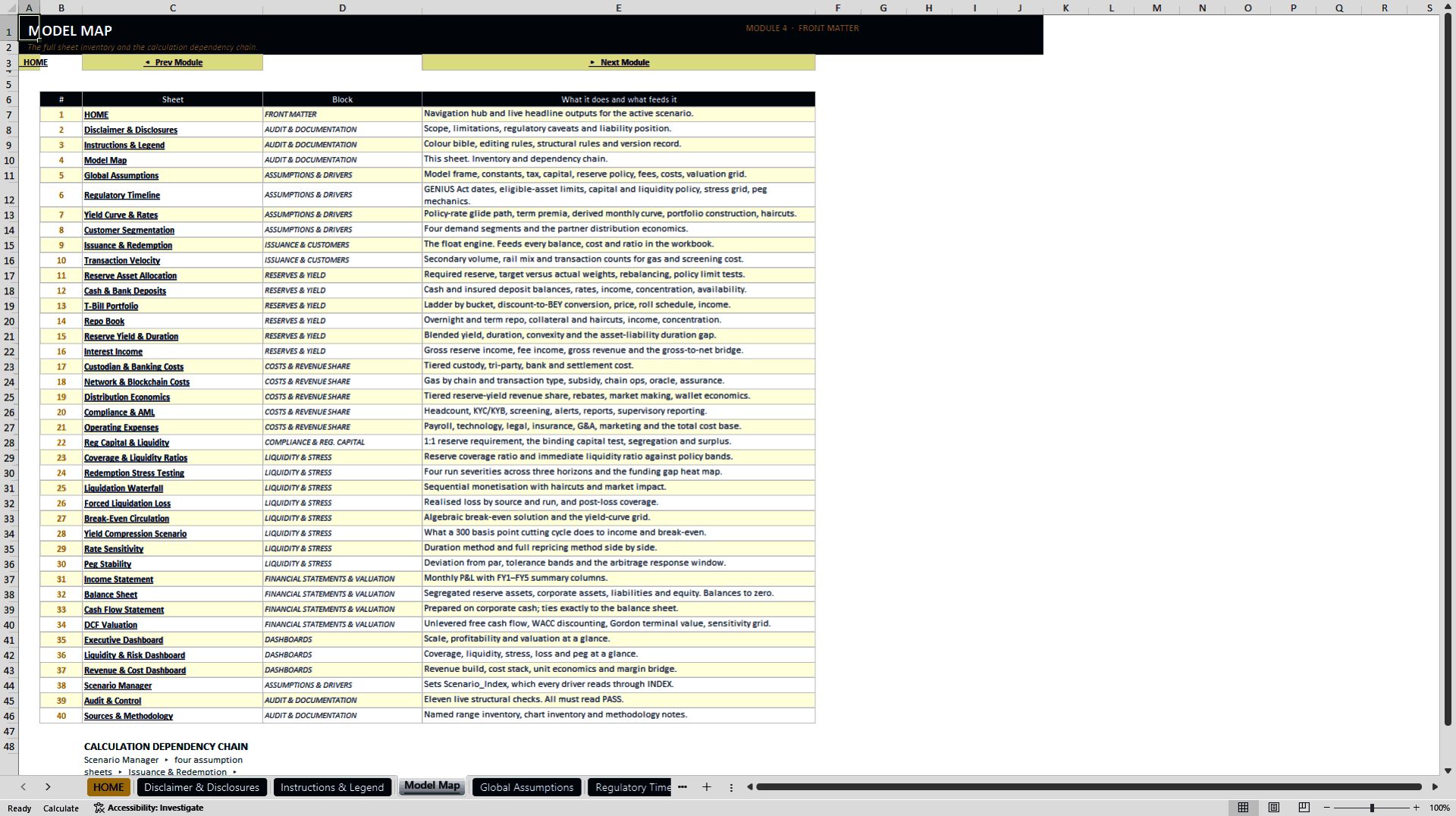Viewport: 1456px width, 816px height.
Task: Click the HOME link in row 3
Action: tap(36, 62)
